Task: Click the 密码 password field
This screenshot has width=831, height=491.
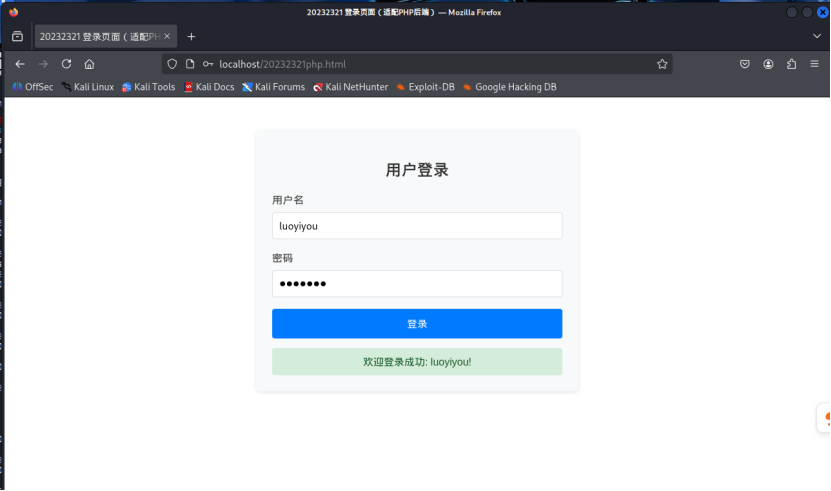Action: click(417, 284)
